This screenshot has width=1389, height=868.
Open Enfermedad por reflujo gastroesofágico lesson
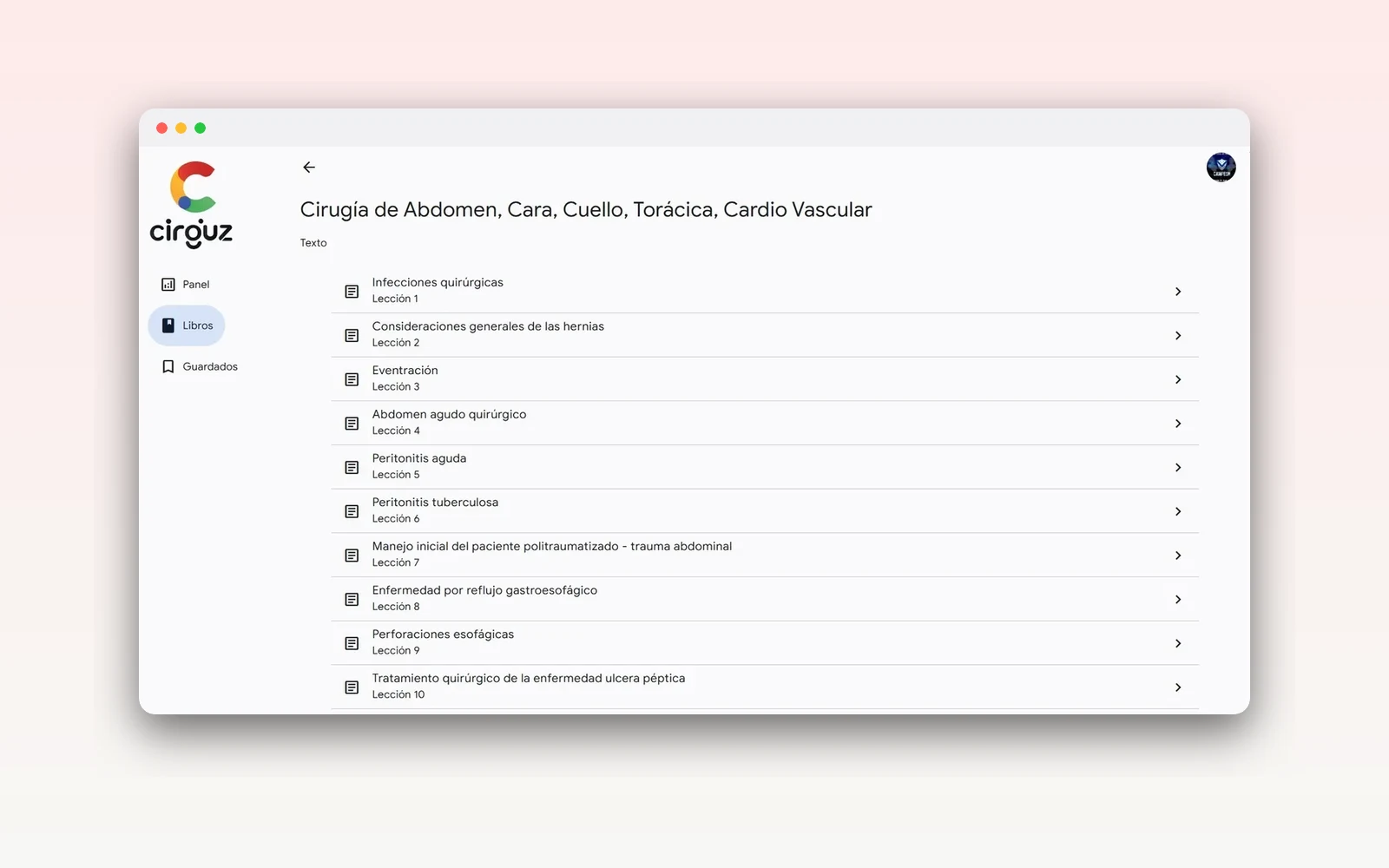(x=484, y=590)
